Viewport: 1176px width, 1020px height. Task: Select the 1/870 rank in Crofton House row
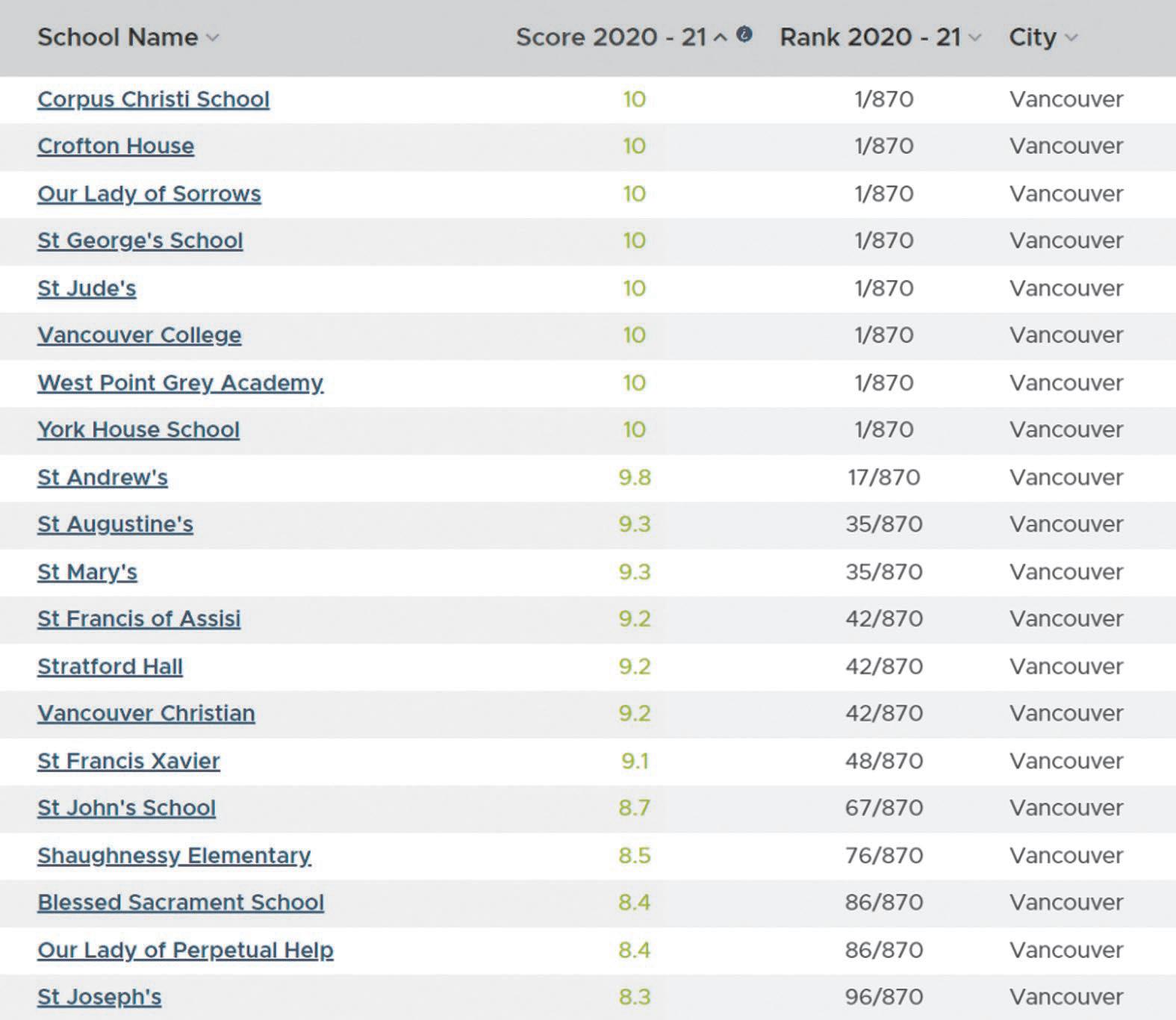pos(884,146)
